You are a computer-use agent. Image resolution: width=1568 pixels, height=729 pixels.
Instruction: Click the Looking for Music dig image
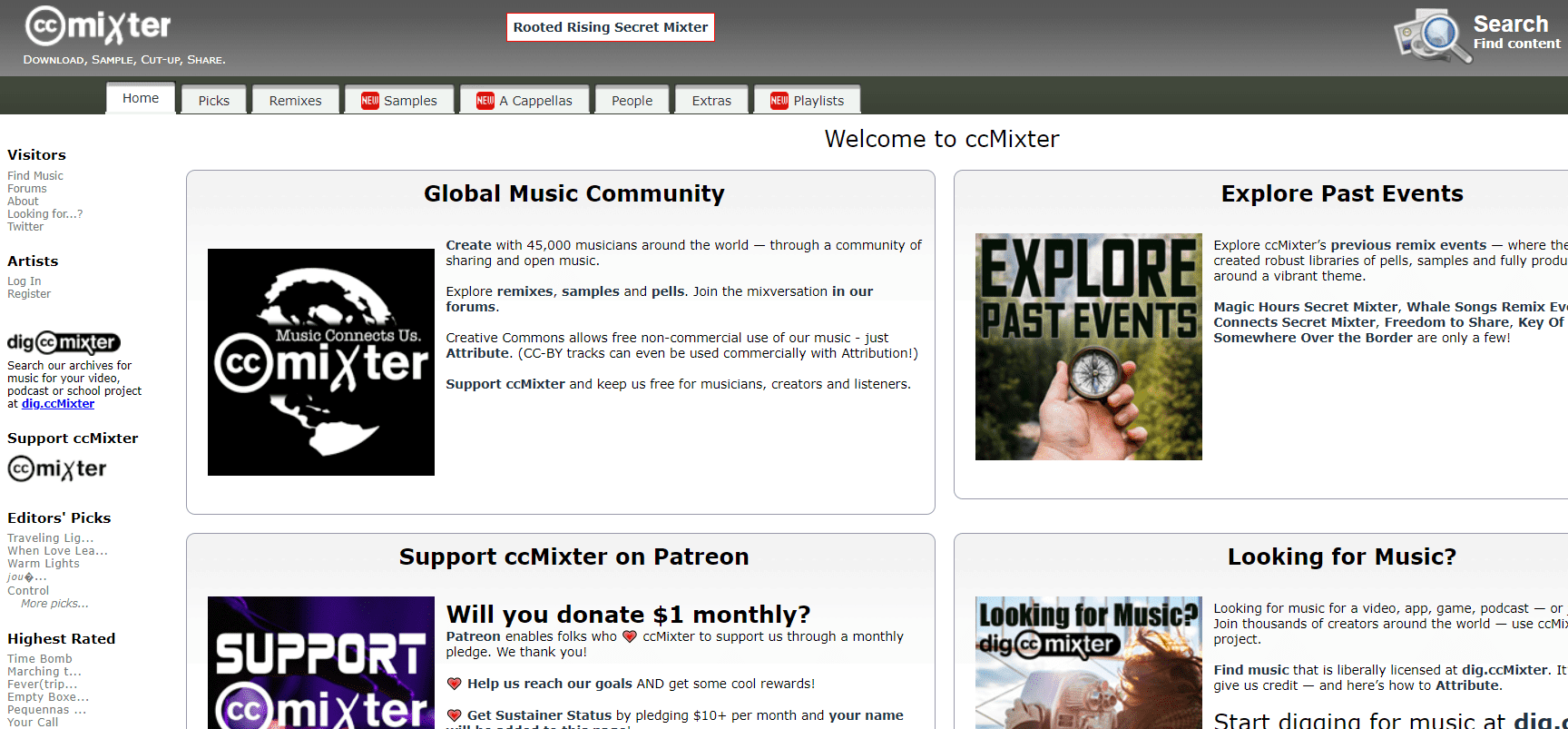click(1089, 663)
